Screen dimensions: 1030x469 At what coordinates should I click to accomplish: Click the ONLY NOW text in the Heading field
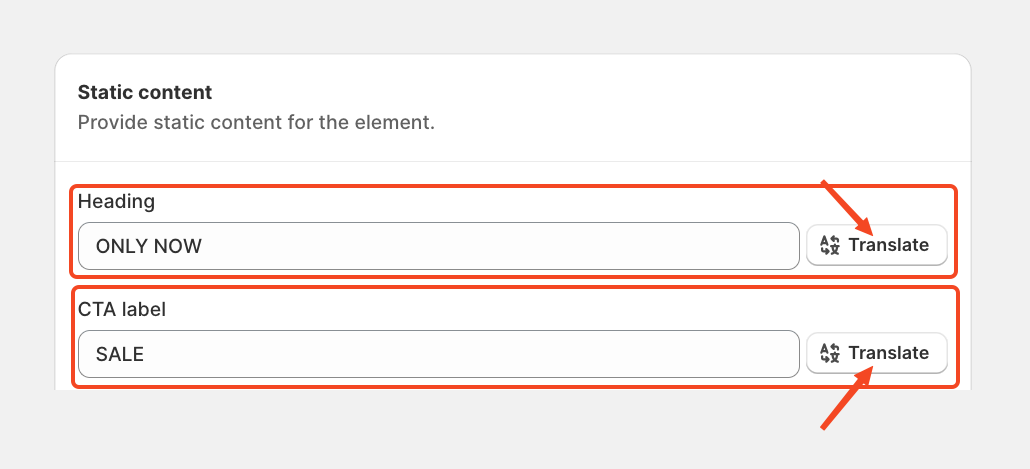148,246
